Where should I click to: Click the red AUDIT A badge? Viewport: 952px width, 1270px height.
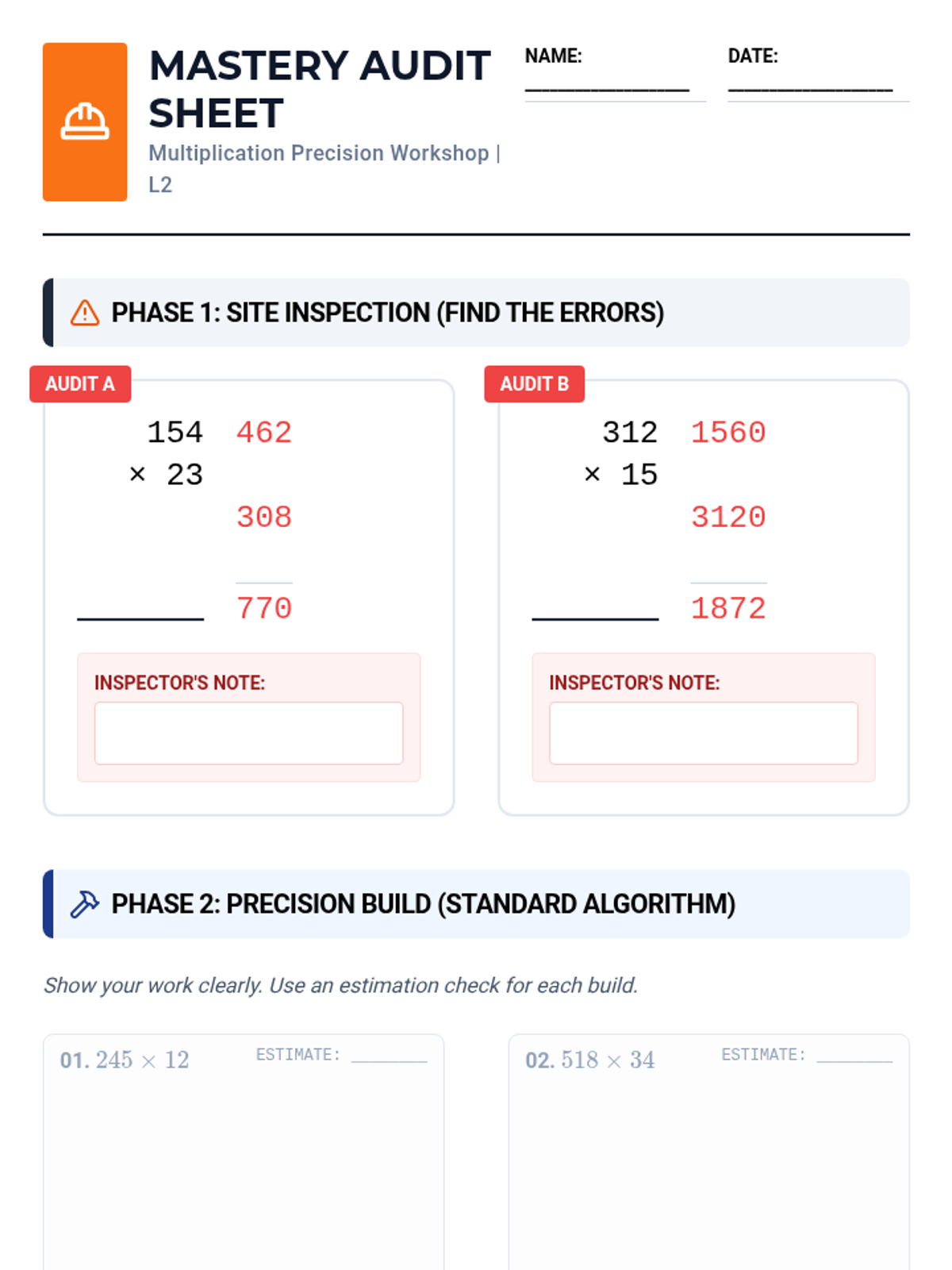click(80, 384)
